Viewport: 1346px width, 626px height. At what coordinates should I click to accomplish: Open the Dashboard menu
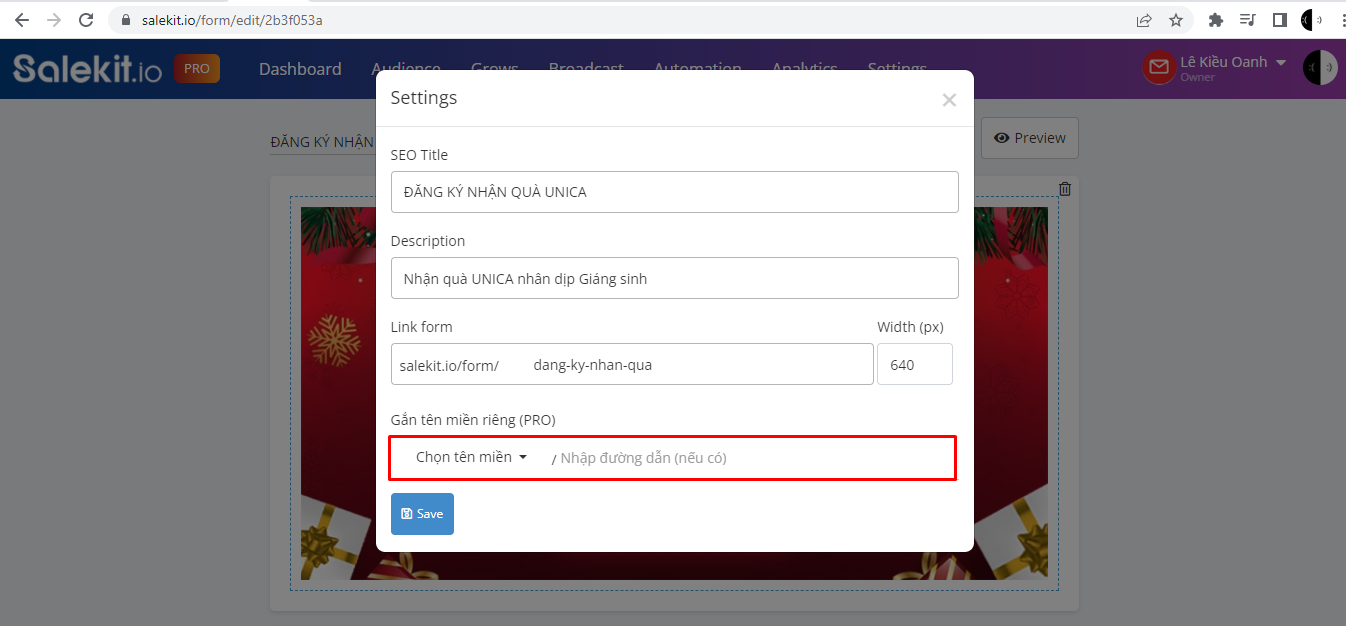coord(300,69)
